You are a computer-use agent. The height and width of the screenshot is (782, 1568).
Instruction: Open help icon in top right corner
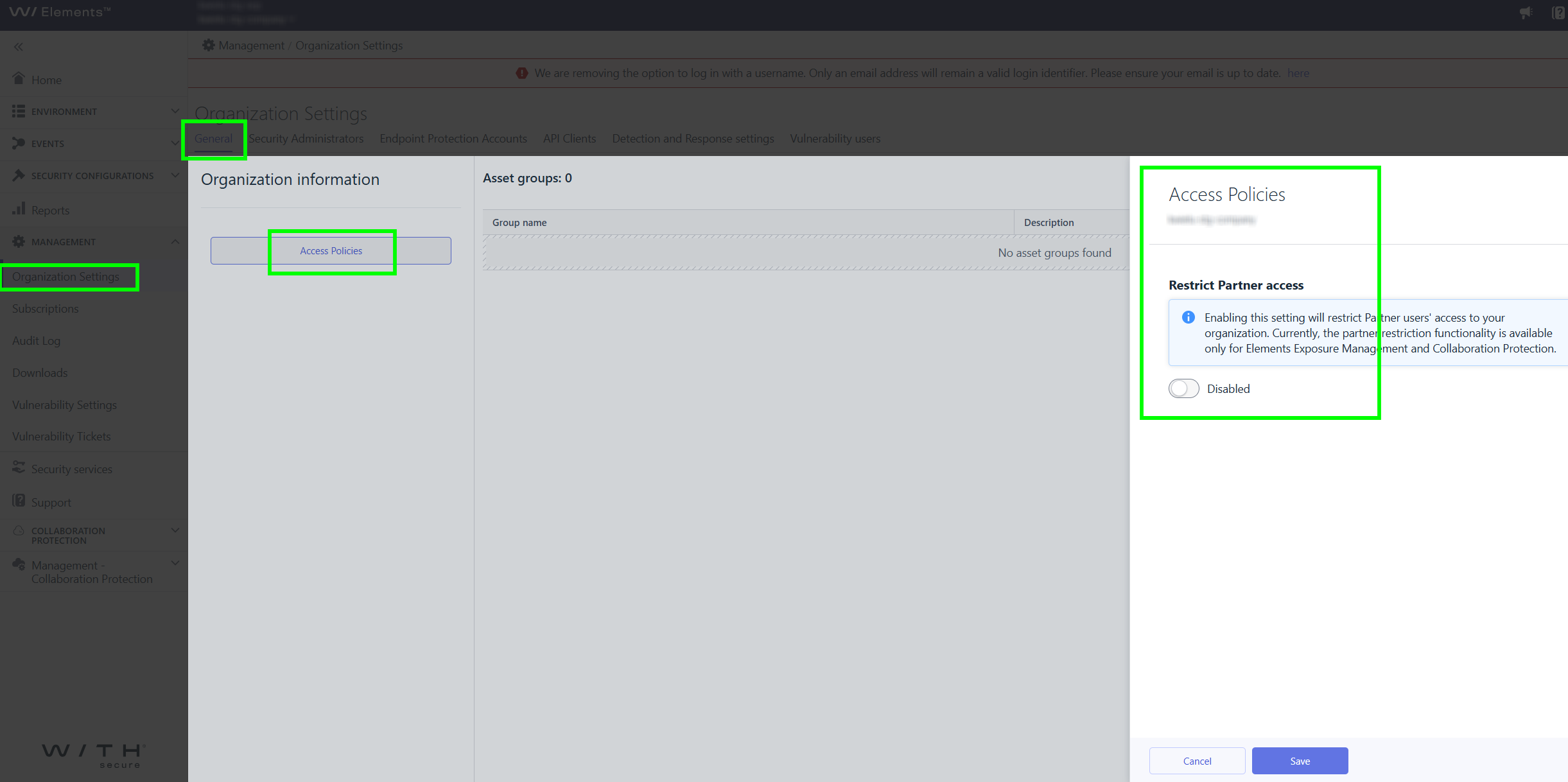tap(1558, 12)
